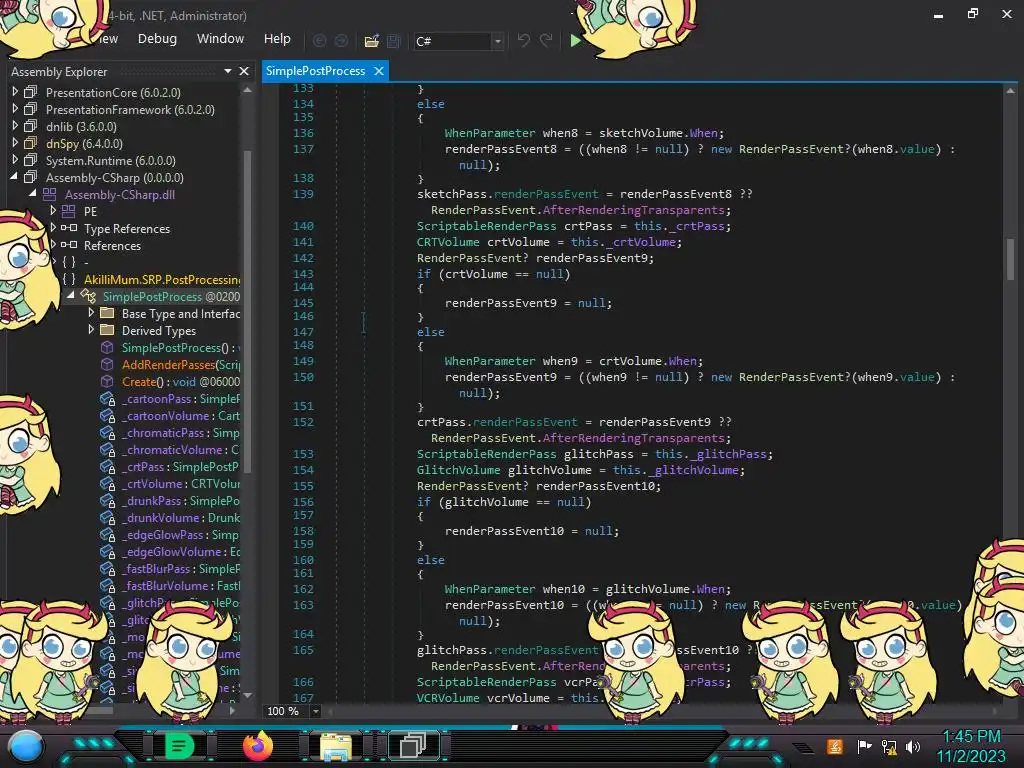Click the volume icon in system tray
Image resolution: width=1024 pixels, height=768 pixels.
tap(912, 746)
